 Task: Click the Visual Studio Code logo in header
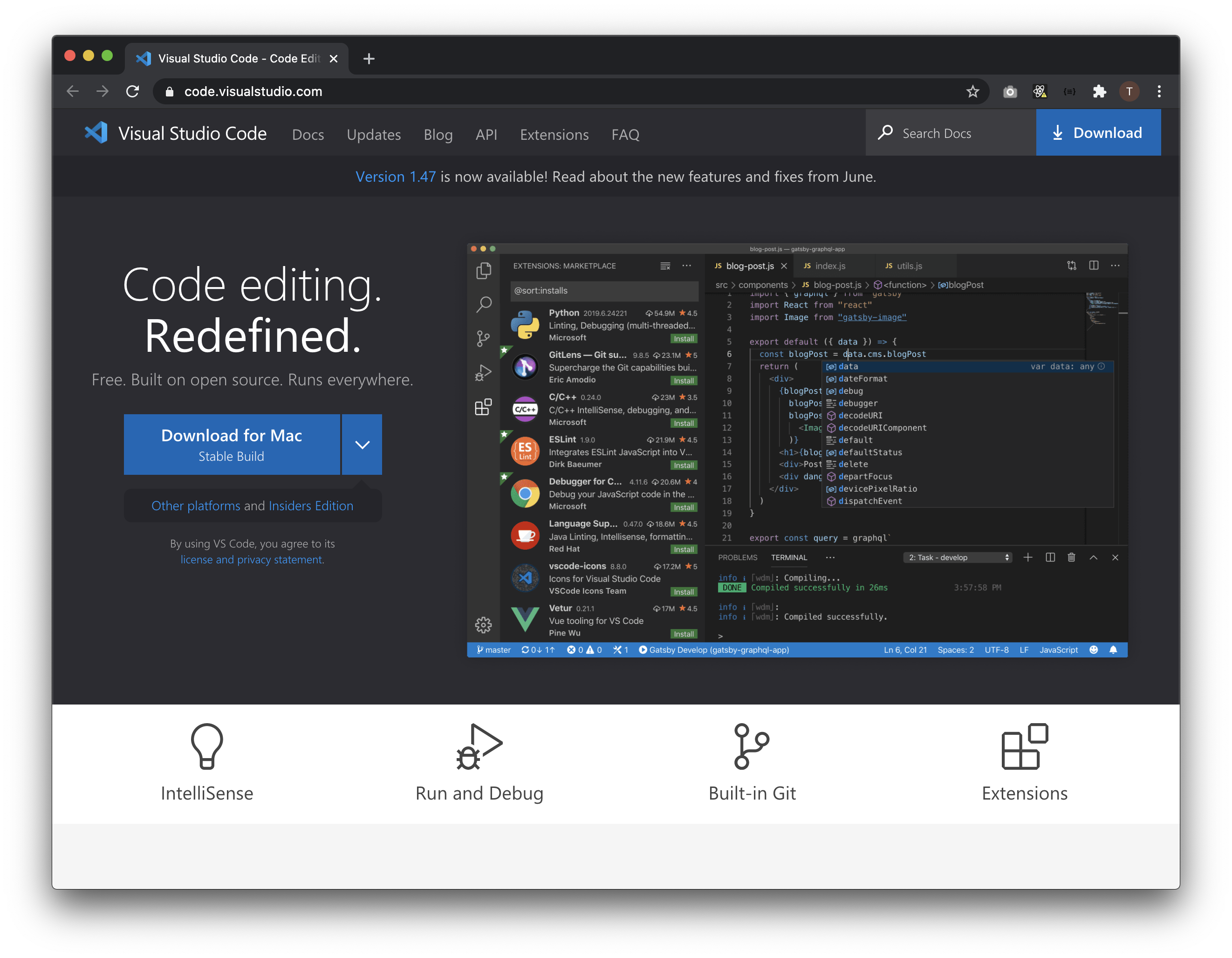(x=96, y=133)
